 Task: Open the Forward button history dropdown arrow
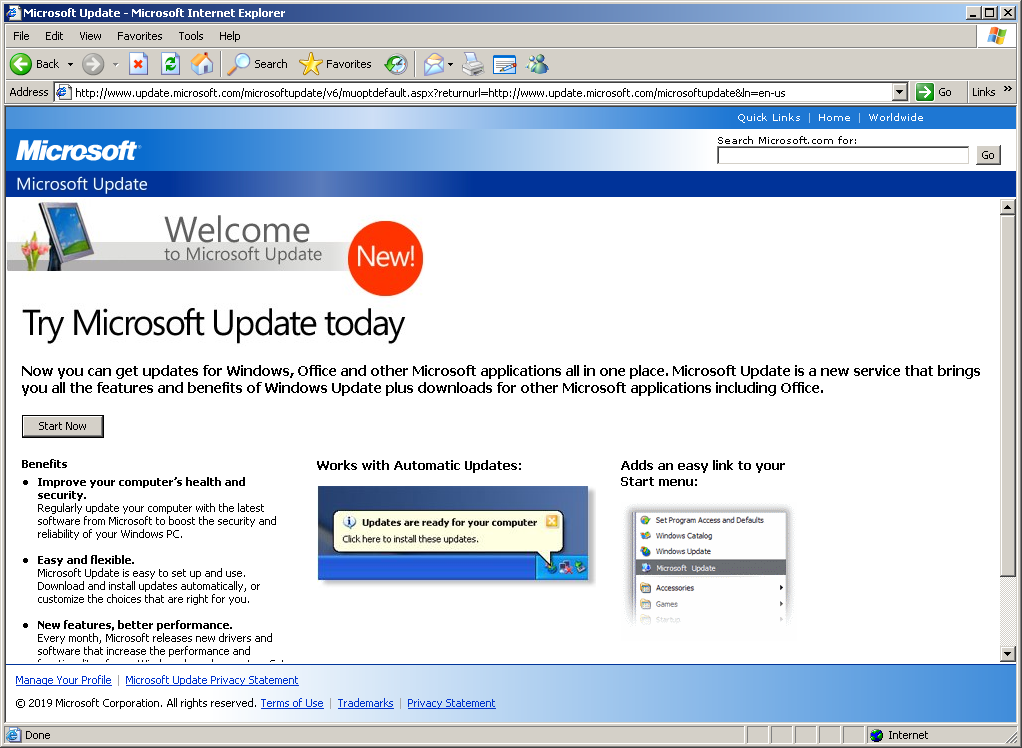(x=115, y=65)
